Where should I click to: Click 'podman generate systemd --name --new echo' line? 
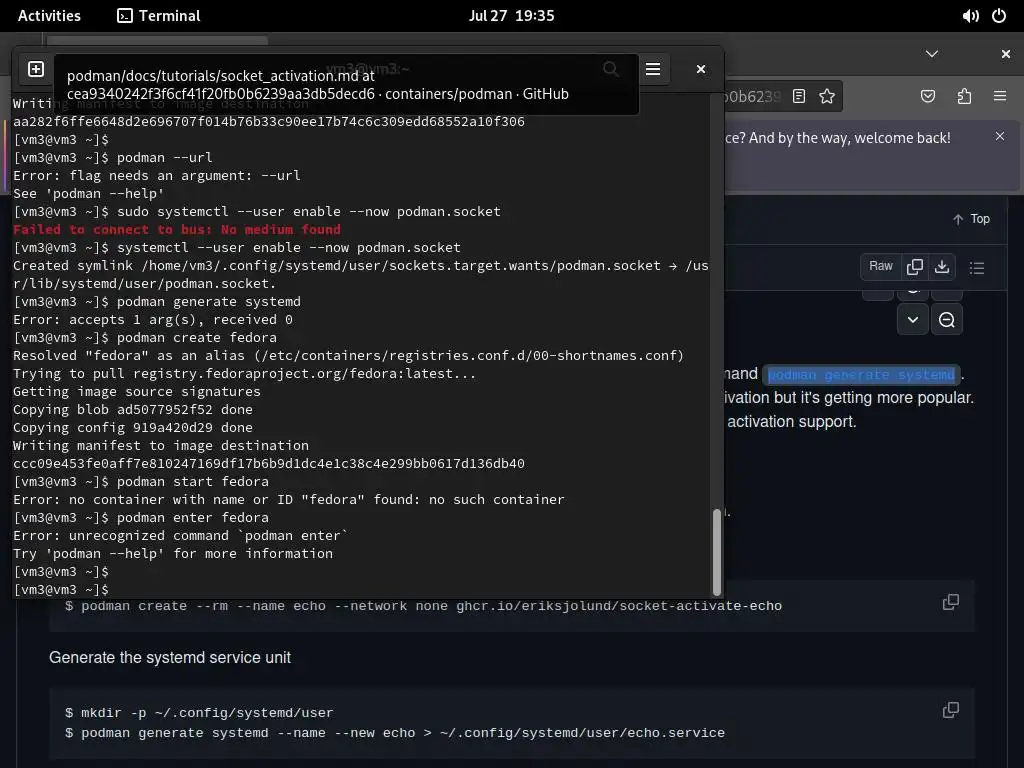pyautogui.click(x=395, y=733)
